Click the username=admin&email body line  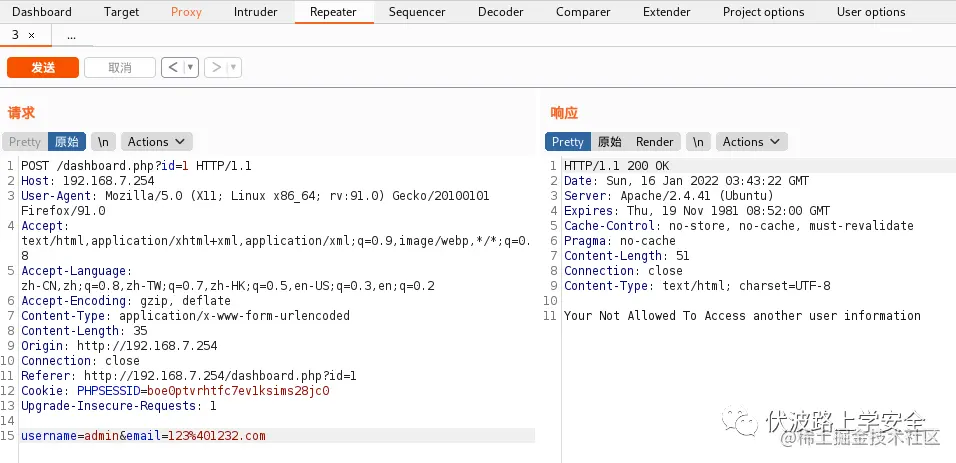click(143, 436)
